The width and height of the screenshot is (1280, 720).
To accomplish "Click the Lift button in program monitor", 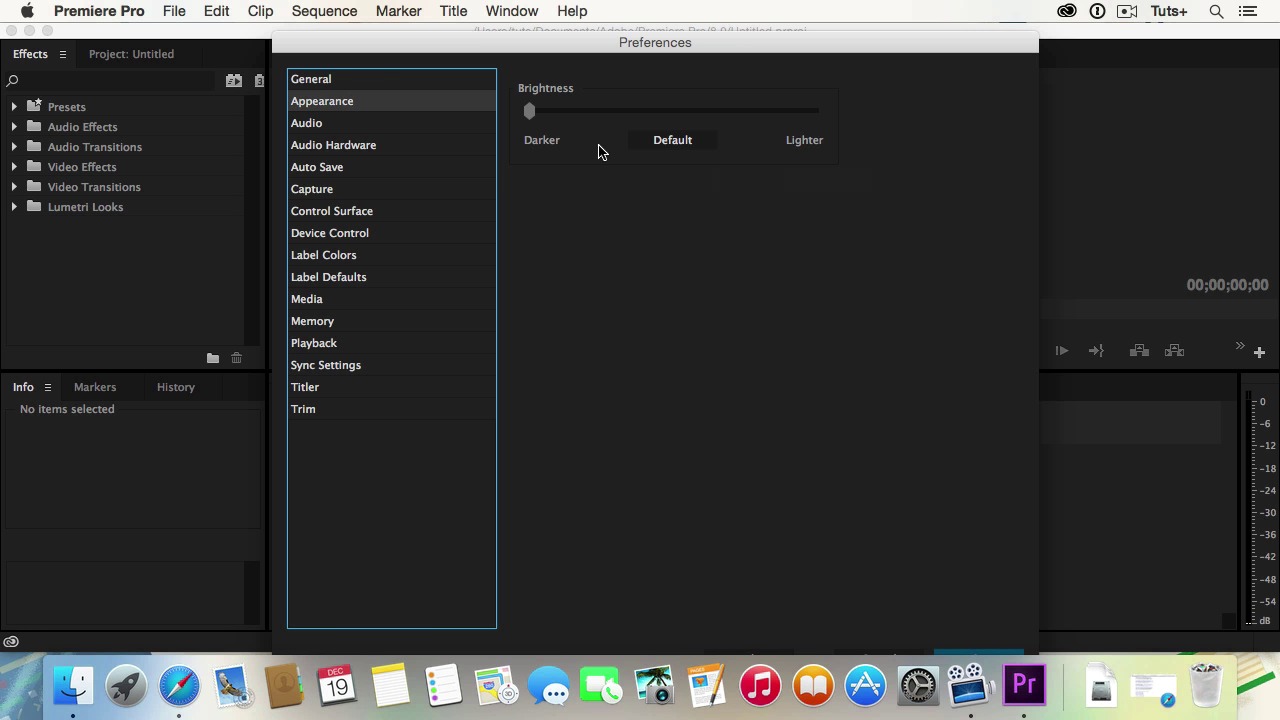I will (x=1139, y=351).
